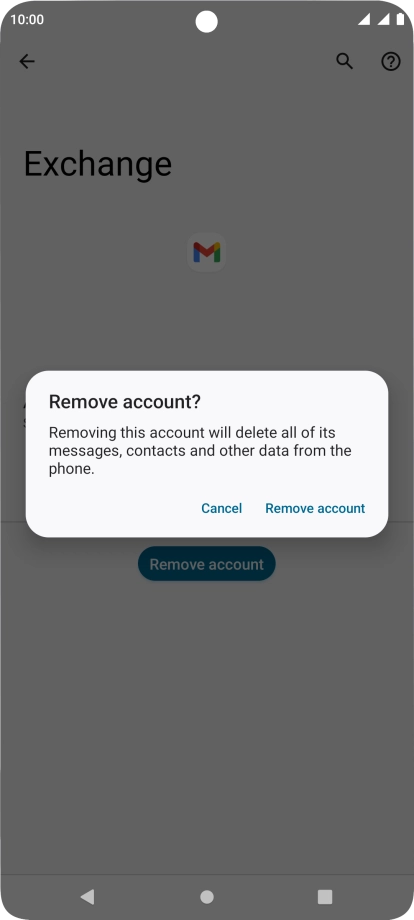Tap the second signal strength icon
414x920 pixels.
tap(384, 19)
